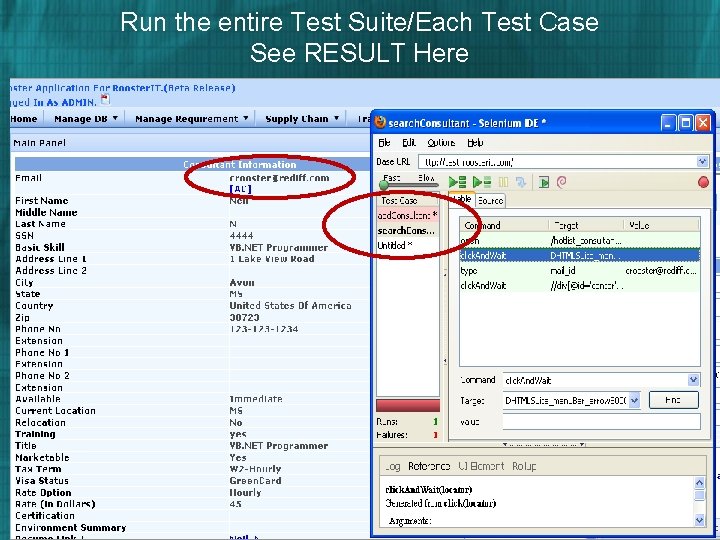
Task: Click the '1 Lake View Road' address value
Action: [x=272, y=259]
